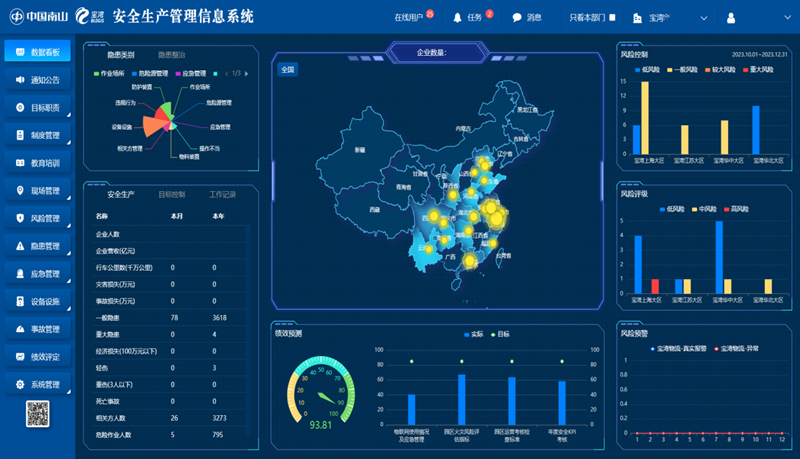The image size is (800, 459).
Task: Switch to 安全生产 tab
Action: [x=121, y=194]
